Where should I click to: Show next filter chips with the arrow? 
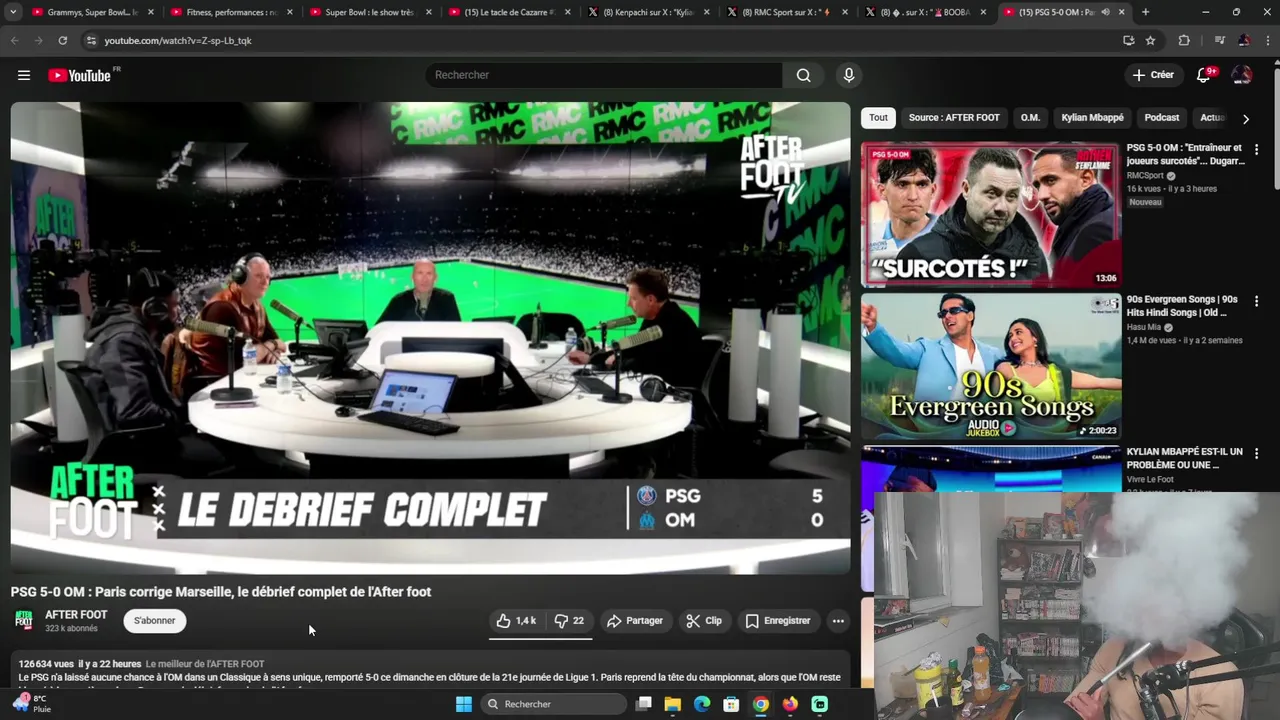pyautogui.click(x=1245, y=118)
